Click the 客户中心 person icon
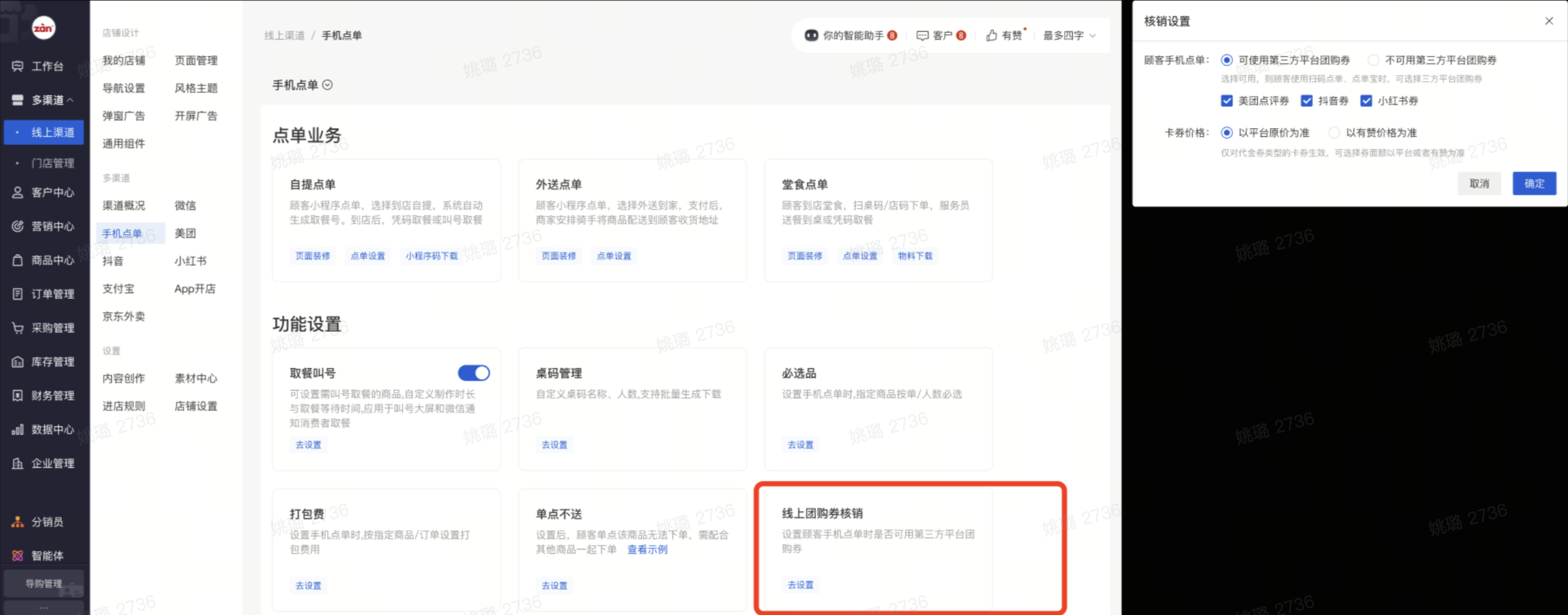 17,192
